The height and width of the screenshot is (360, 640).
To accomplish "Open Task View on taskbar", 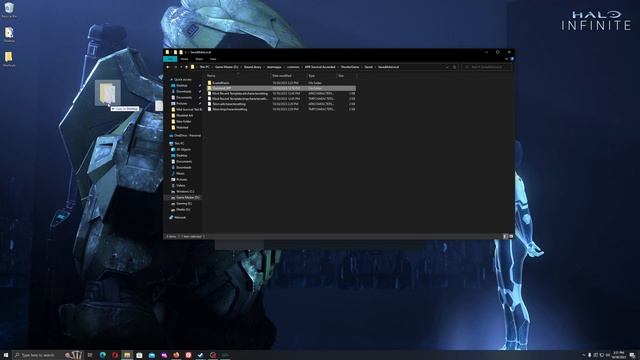I will [90, 355].
